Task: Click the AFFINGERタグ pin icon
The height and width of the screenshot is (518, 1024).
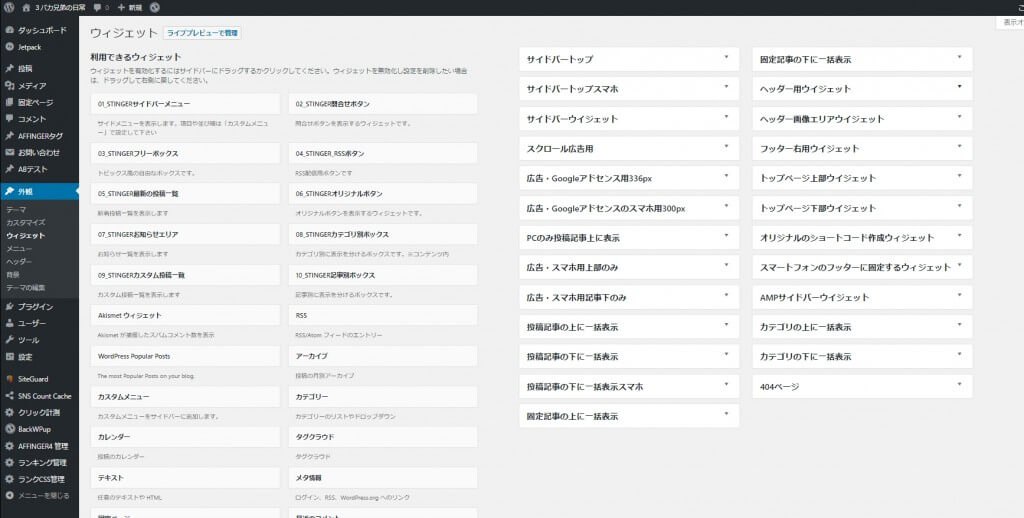Action: [9, 136]
